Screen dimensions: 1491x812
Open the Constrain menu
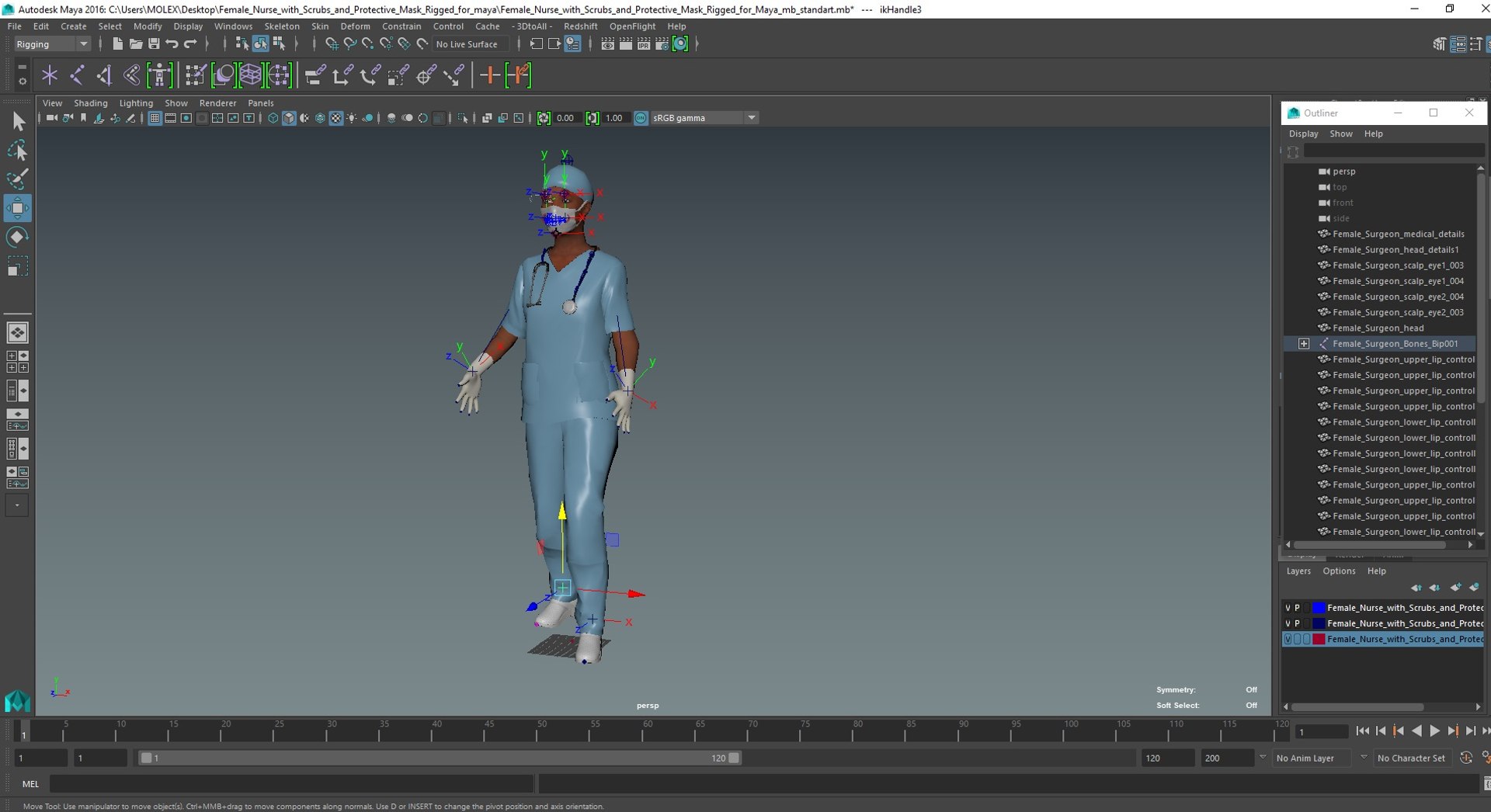coord(401,26)
